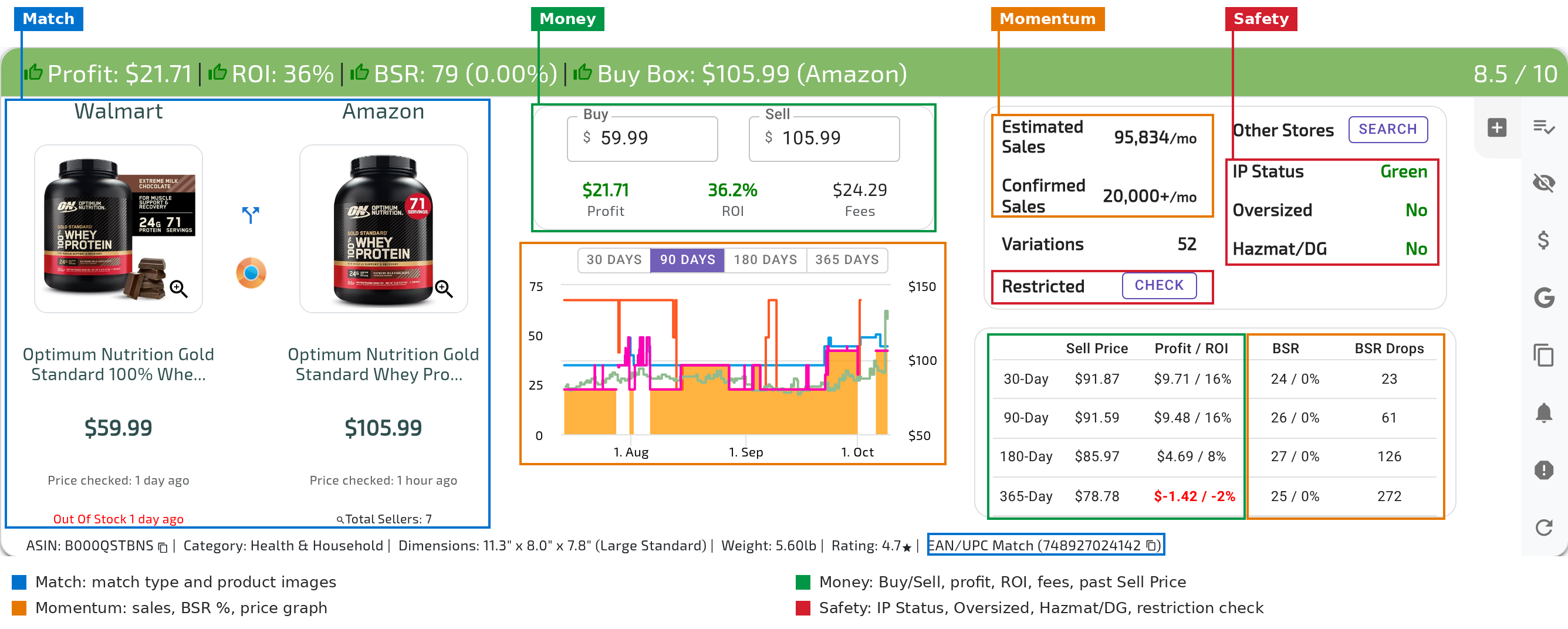The height and width of the screenshot is (629, 1568).
Task: Open the Total Sellers: 7 lookup
Action: click(x=384, y=519)
